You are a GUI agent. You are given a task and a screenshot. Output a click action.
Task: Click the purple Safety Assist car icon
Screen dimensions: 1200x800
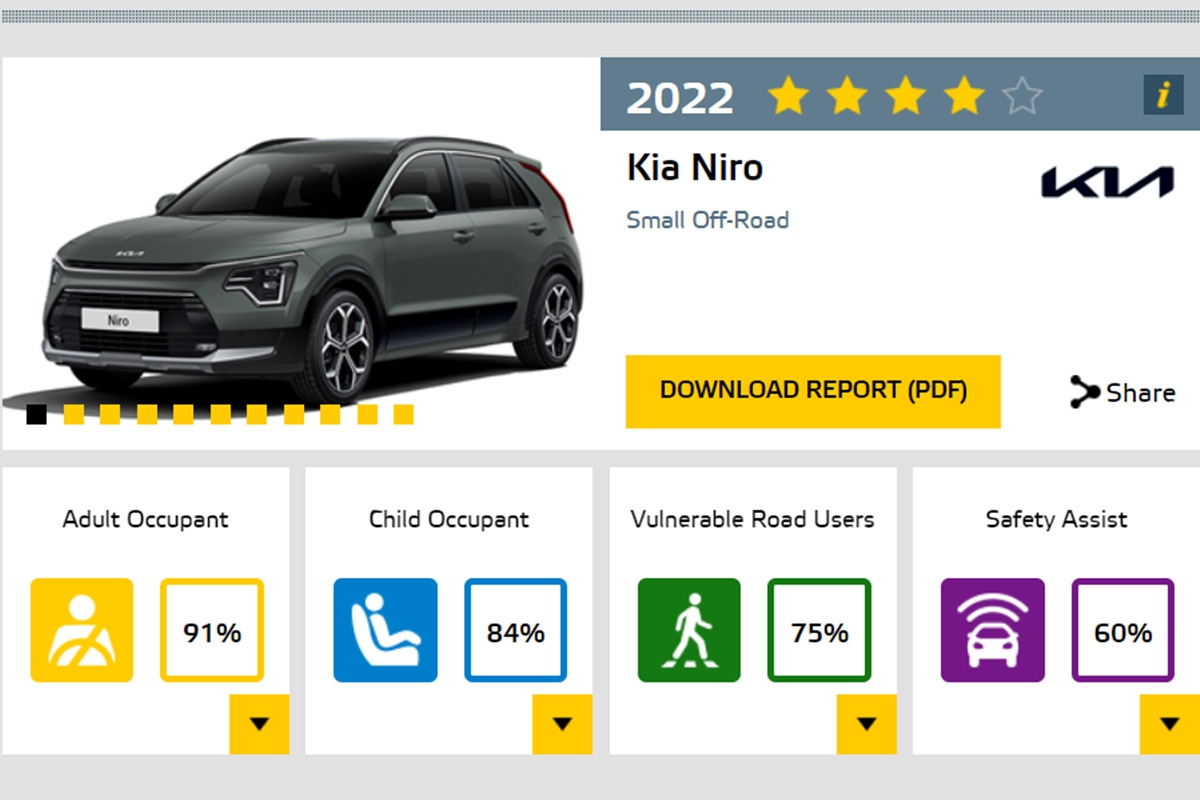click(x=992, y=630)
